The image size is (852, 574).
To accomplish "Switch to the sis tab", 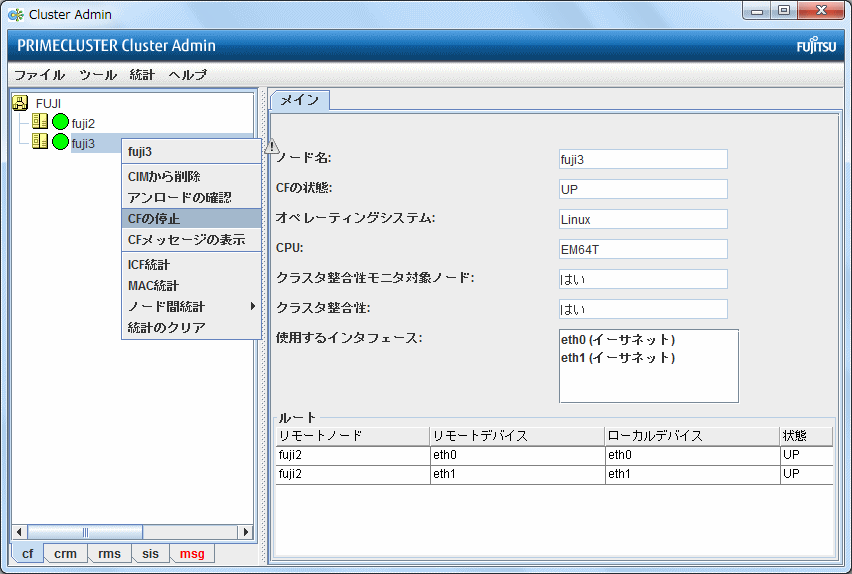I will point(151,553).
